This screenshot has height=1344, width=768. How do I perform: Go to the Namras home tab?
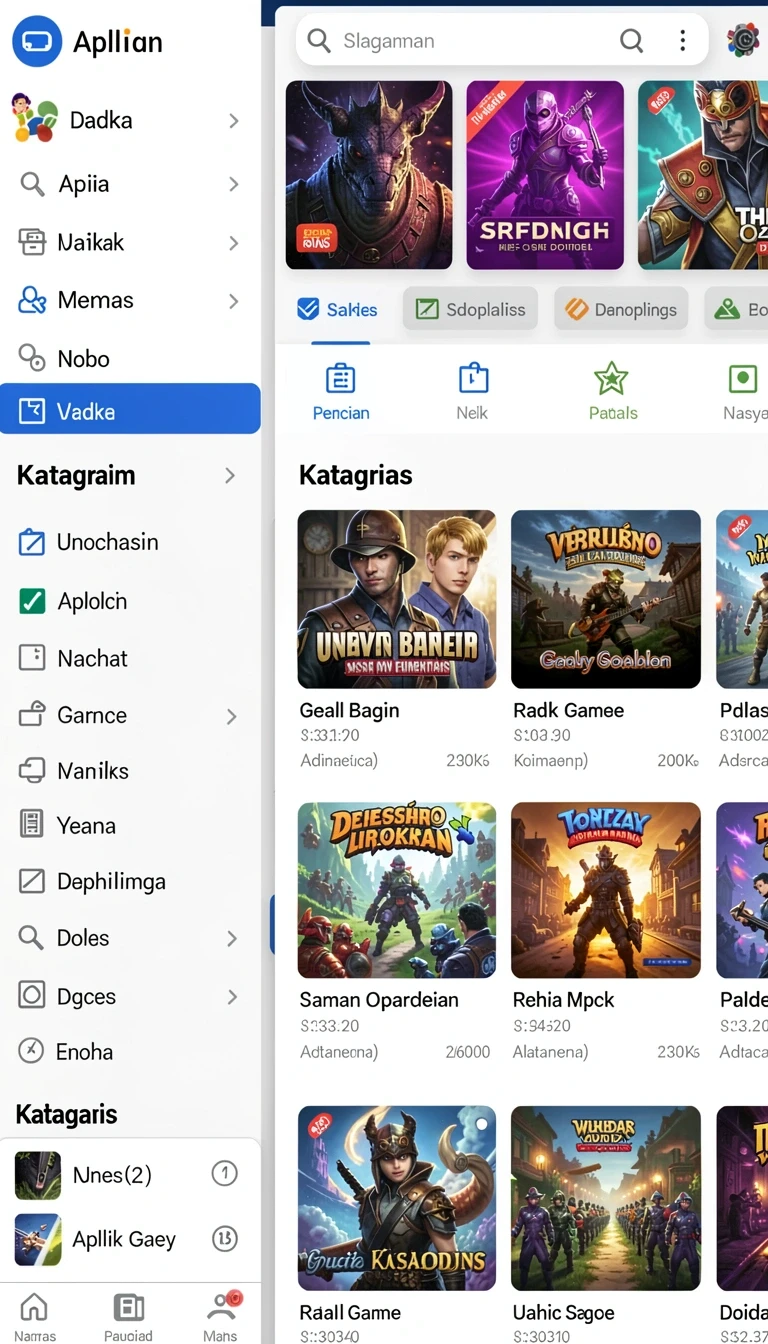[x=35, y=1316]
